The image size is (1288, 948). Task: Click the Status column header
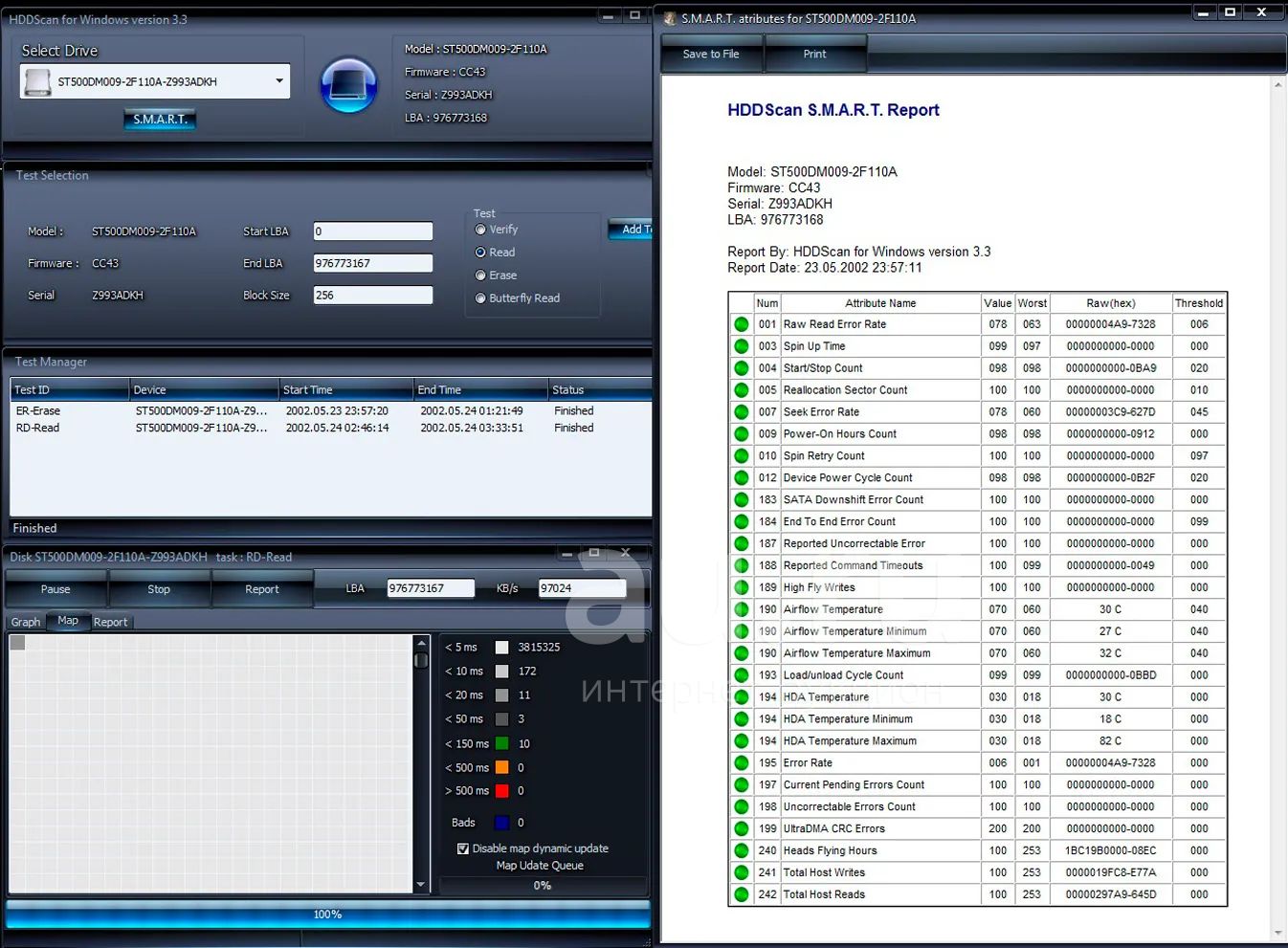(x=600, y=390)
